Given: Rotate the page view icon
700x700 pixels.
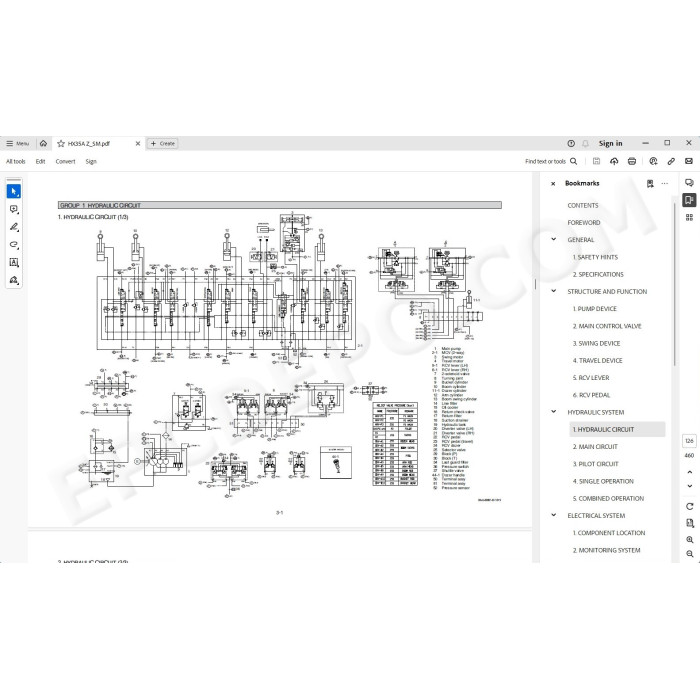Looking at the screenshot, I should [x=689, y=506].
